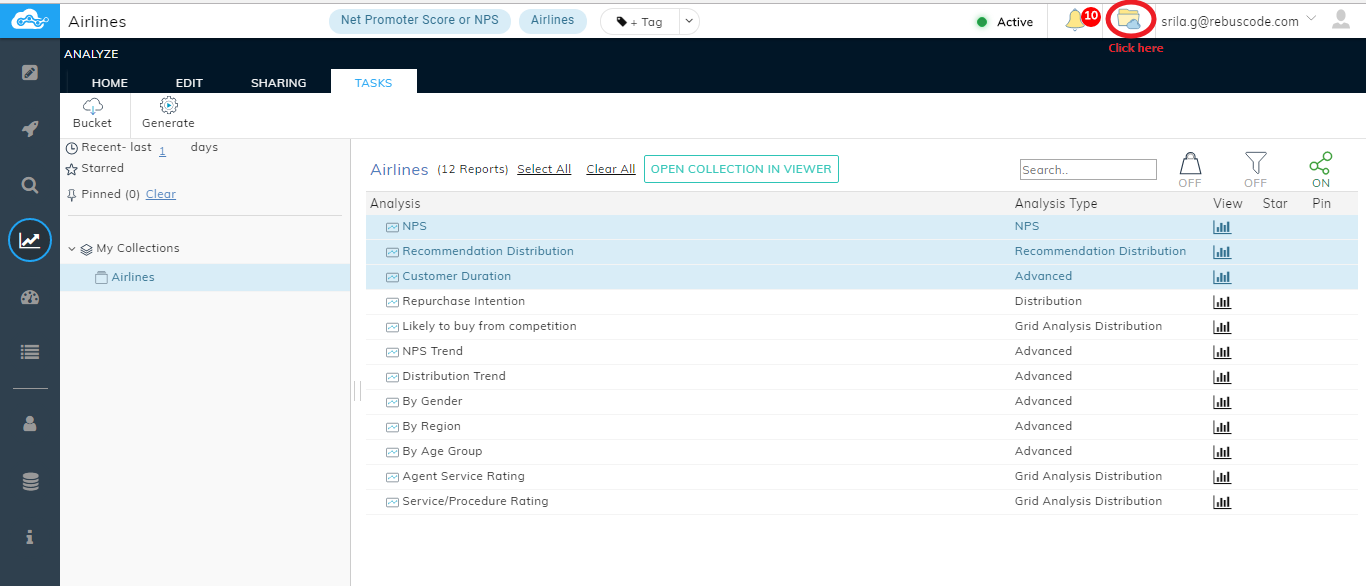Click the Select All link
Viewport: 1366px width, 586px height.
pyautogui.click(x=544, y=169)
